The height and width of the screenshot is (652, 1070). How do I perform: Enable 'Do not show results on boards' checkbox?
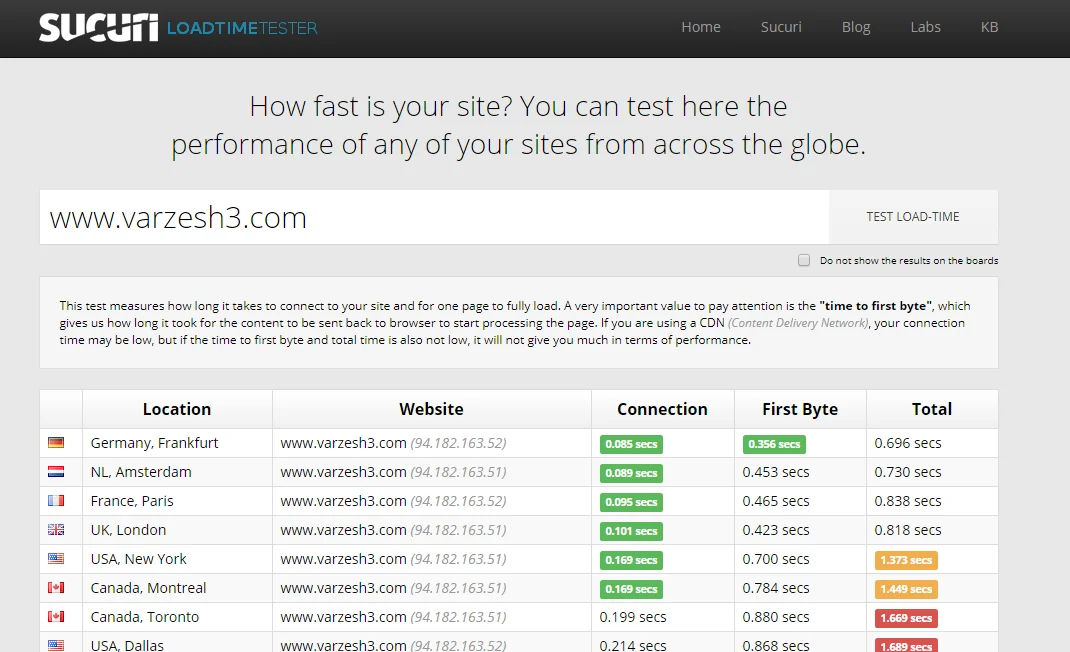804,260
